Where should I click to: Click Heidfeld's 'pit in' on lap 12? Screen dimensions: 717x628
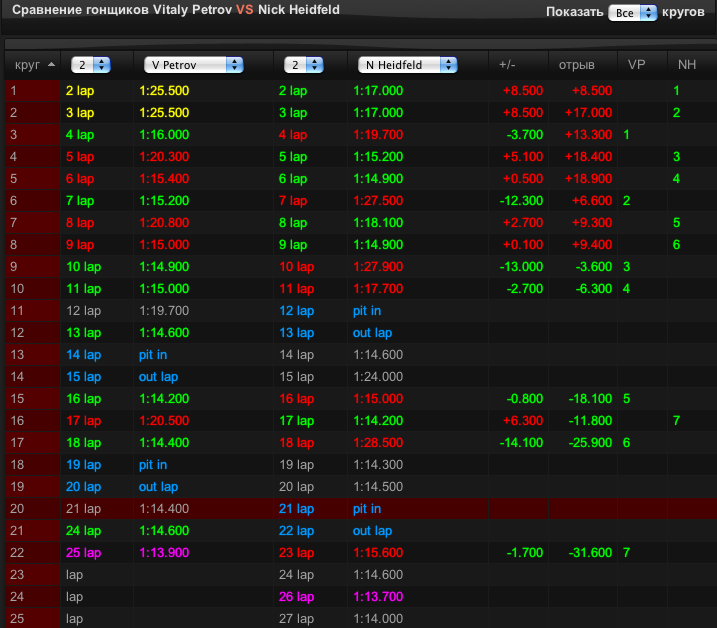pos(367,311)
